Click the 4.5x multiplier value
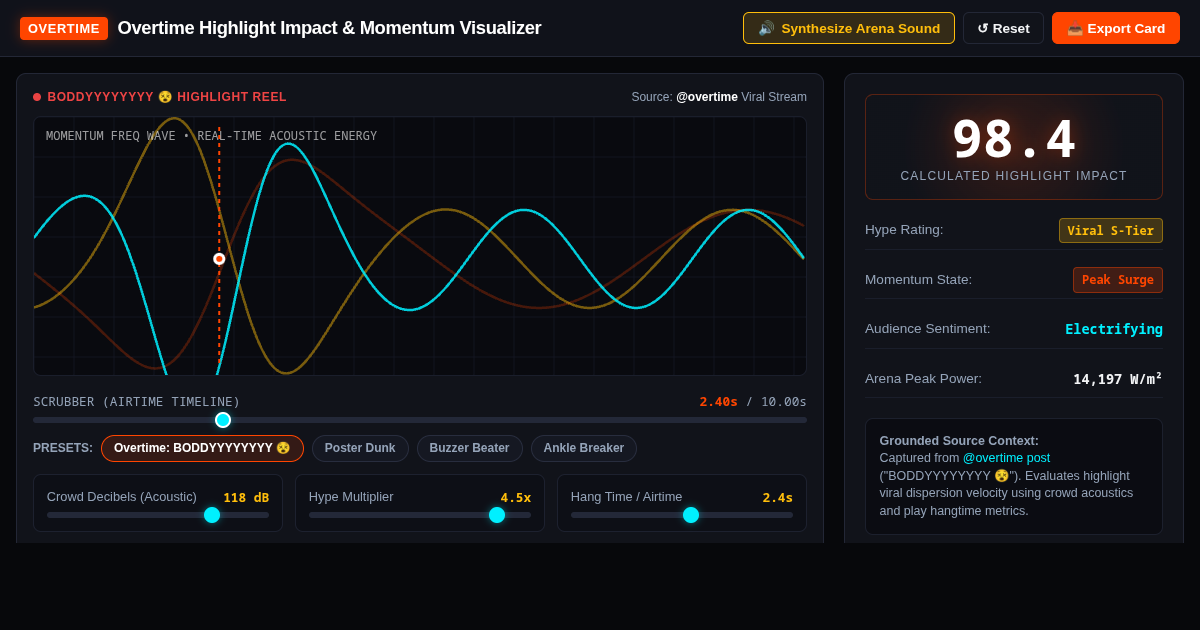 click(516, 497)
